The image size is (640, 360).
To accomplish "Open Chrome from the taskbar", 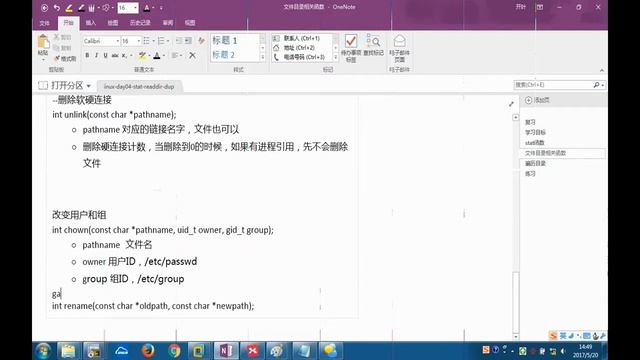I will click(174, 351).
